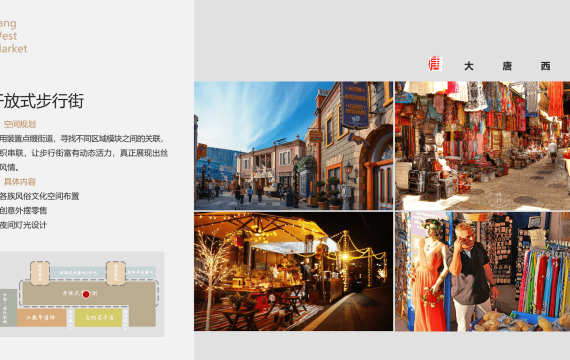
Task: Pick the orange block on floor map
Action: click(x=41, y=317)
